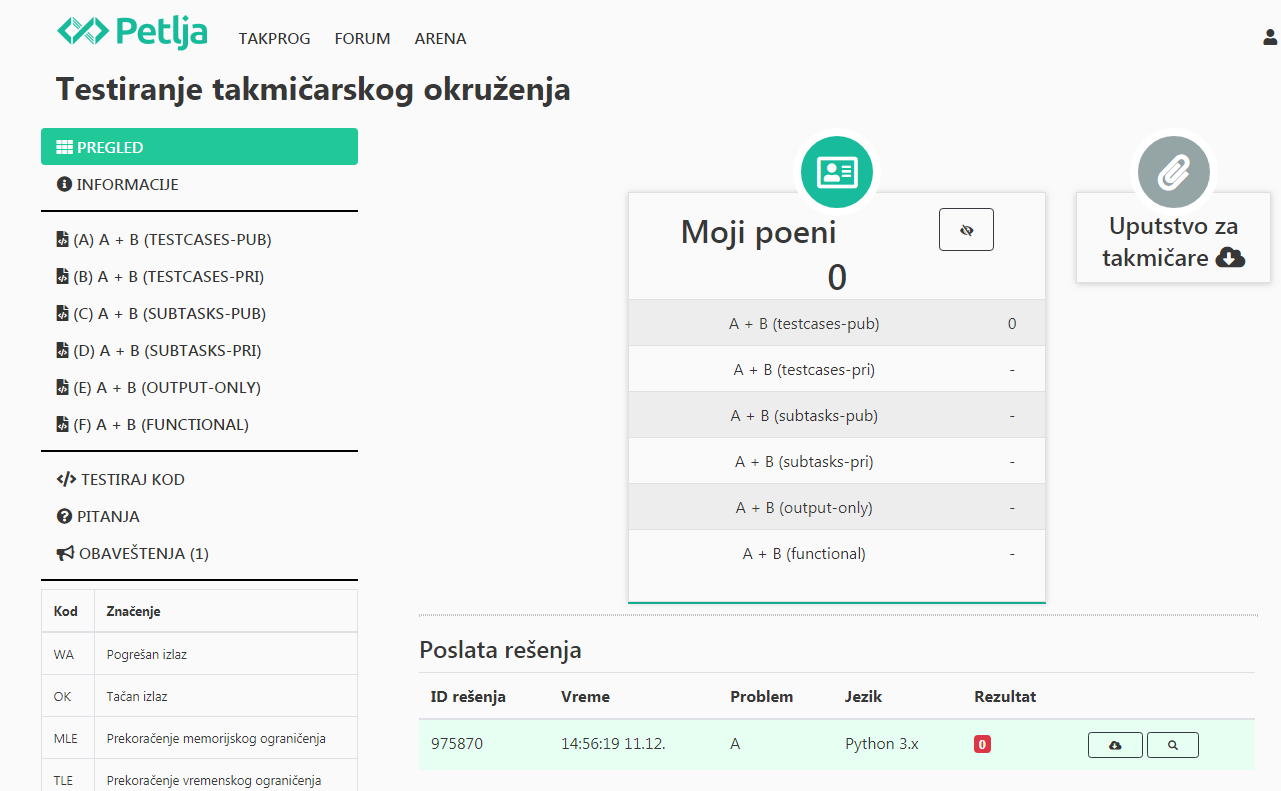1281x791 pixels.
Task: Open the TAKPROG menu item
Action: tap(274, 39)
